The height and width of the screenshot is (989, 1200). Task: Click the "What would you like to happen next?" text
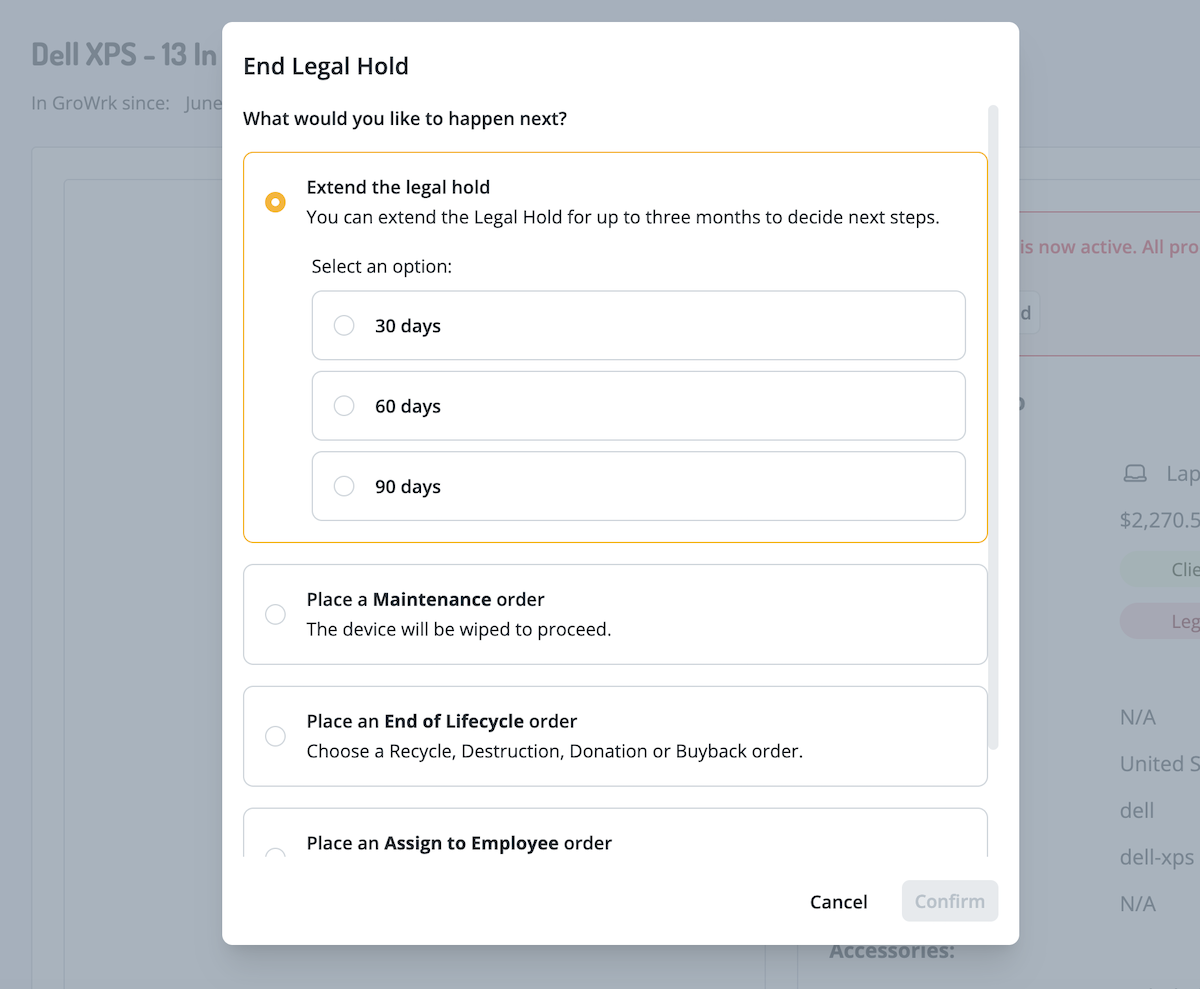(405, 119)
